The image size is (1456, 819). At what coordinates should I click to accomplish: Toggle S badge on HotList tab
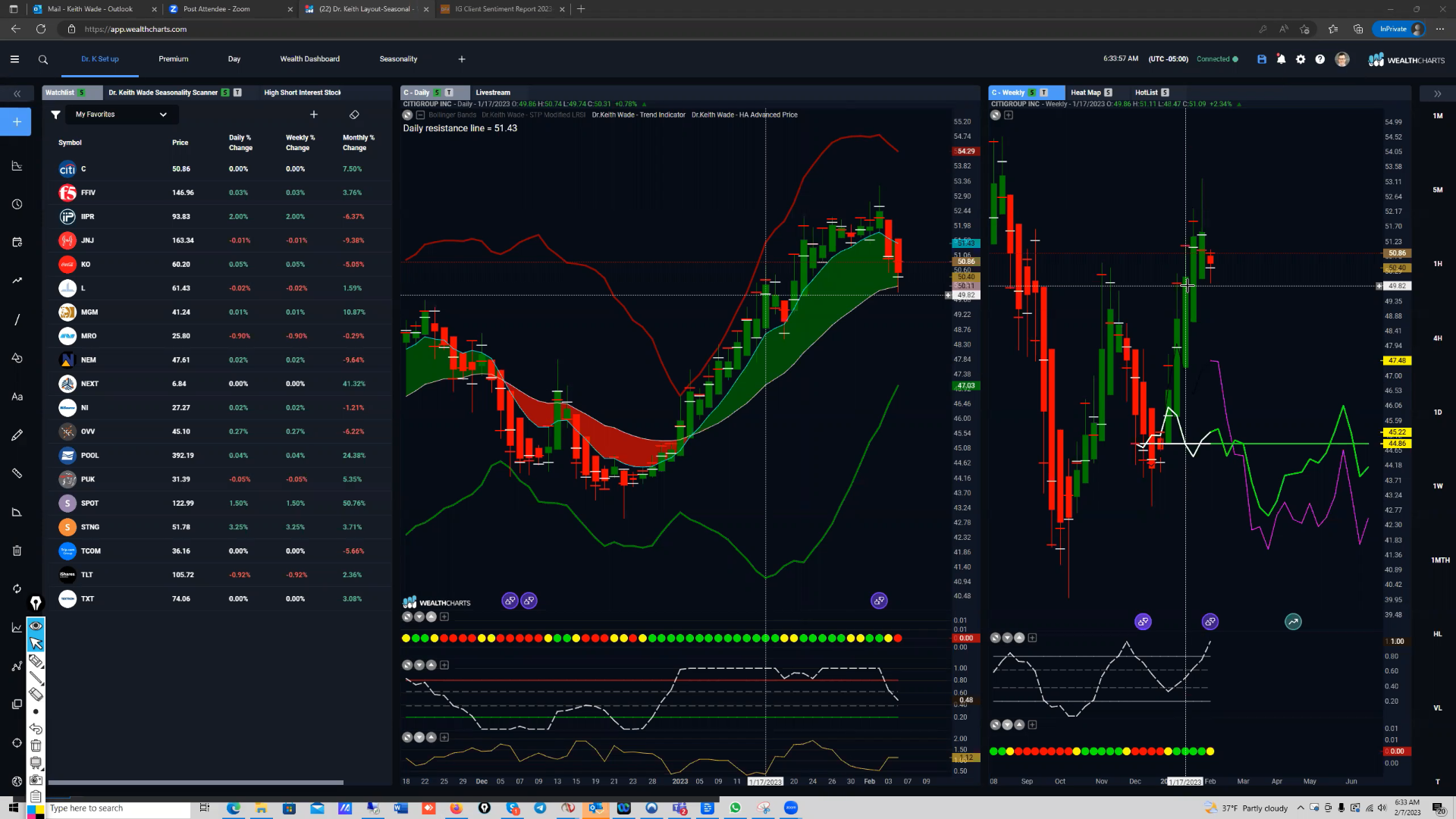[1165, 93]
